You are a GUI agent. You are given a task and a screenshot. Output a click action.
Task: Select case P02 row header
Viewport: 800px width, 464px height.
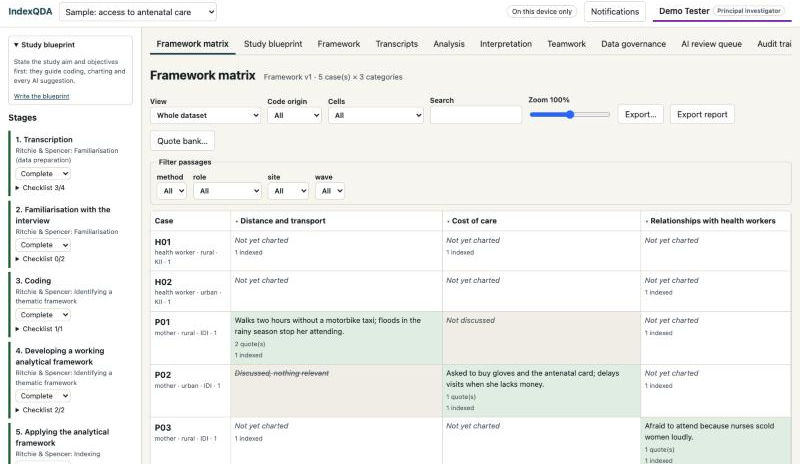[190, 390]
